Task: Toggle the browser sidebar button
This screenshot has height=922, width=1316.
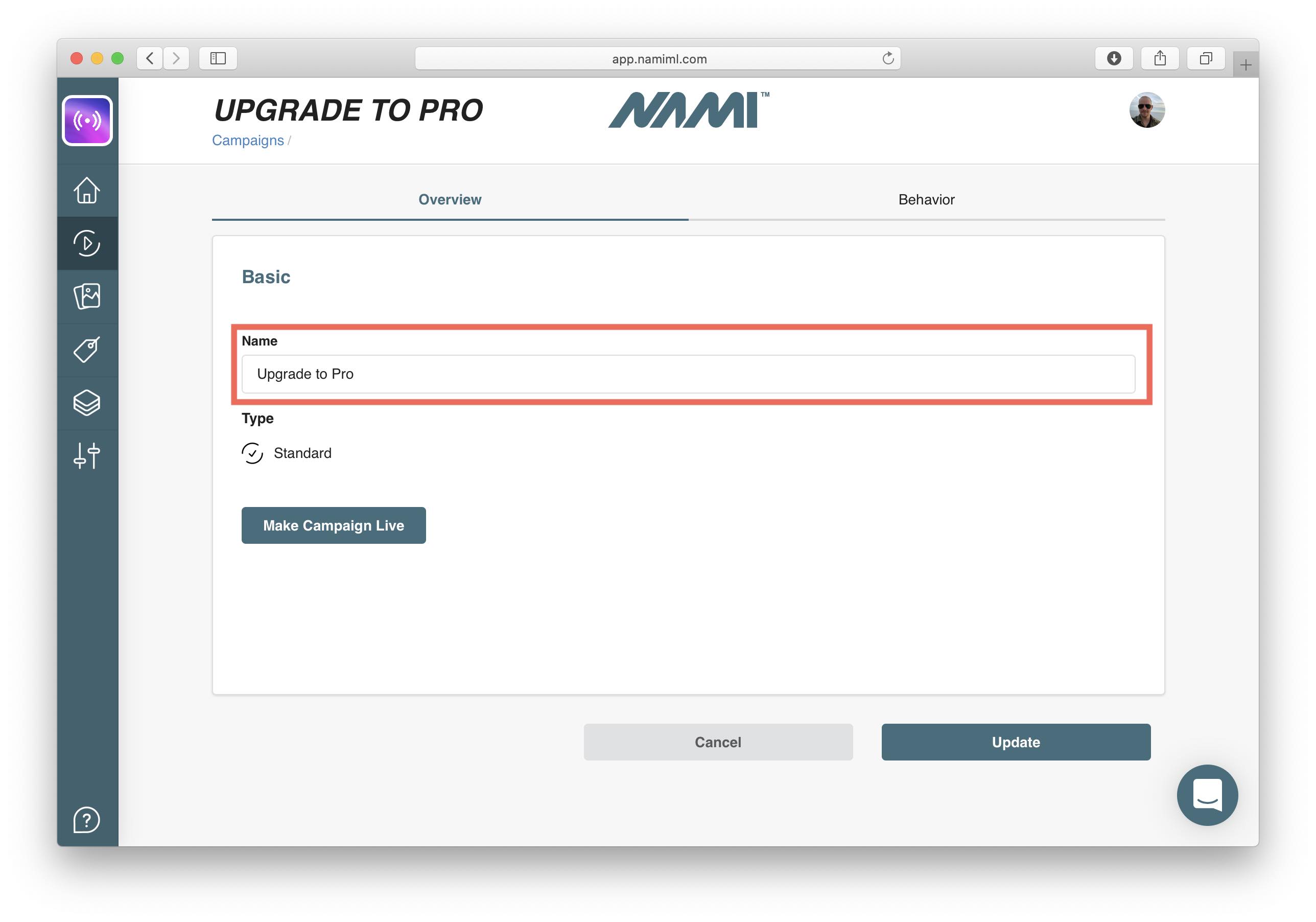Action: [218, 58]
